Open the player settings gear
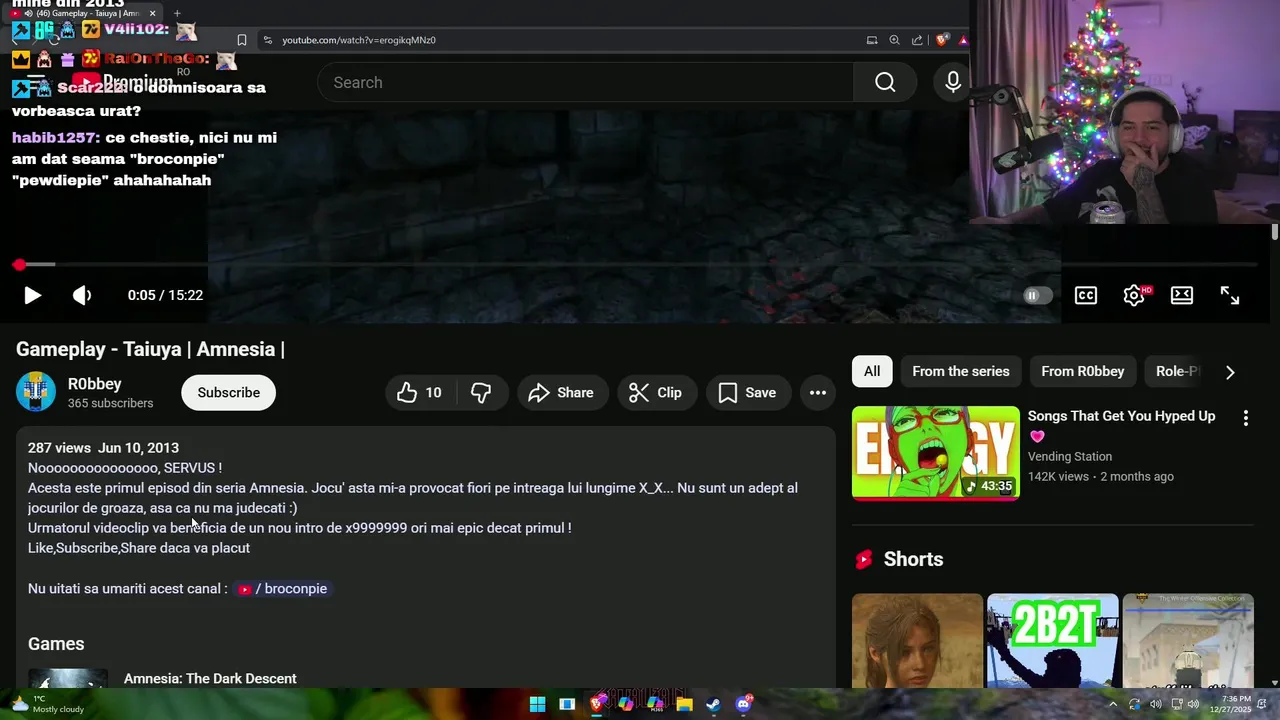 (x=1134, y=295)
